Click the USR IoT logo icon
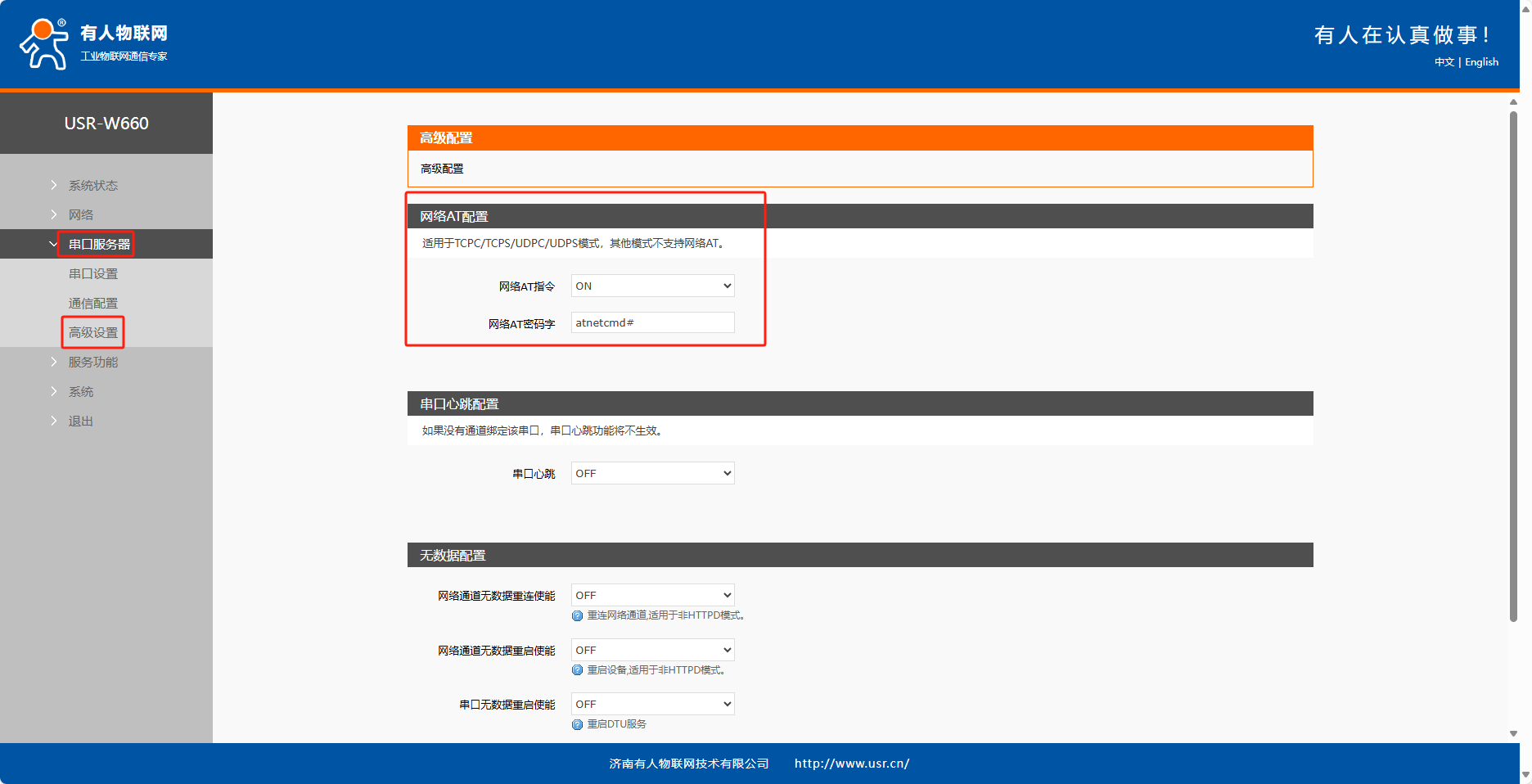The height and width of the screenshot is (784, 1532). click(x=44, y=43)
